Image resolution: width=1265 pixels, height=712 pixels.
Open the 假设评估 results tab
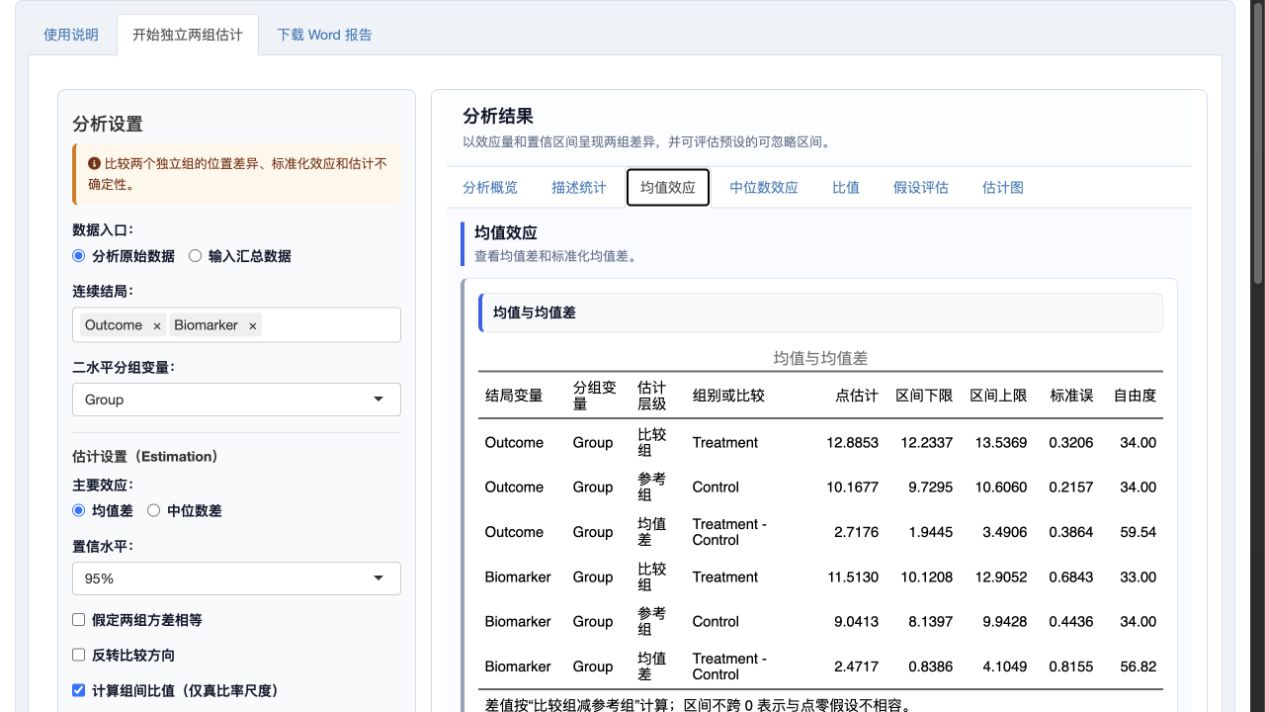coord(921,187)
